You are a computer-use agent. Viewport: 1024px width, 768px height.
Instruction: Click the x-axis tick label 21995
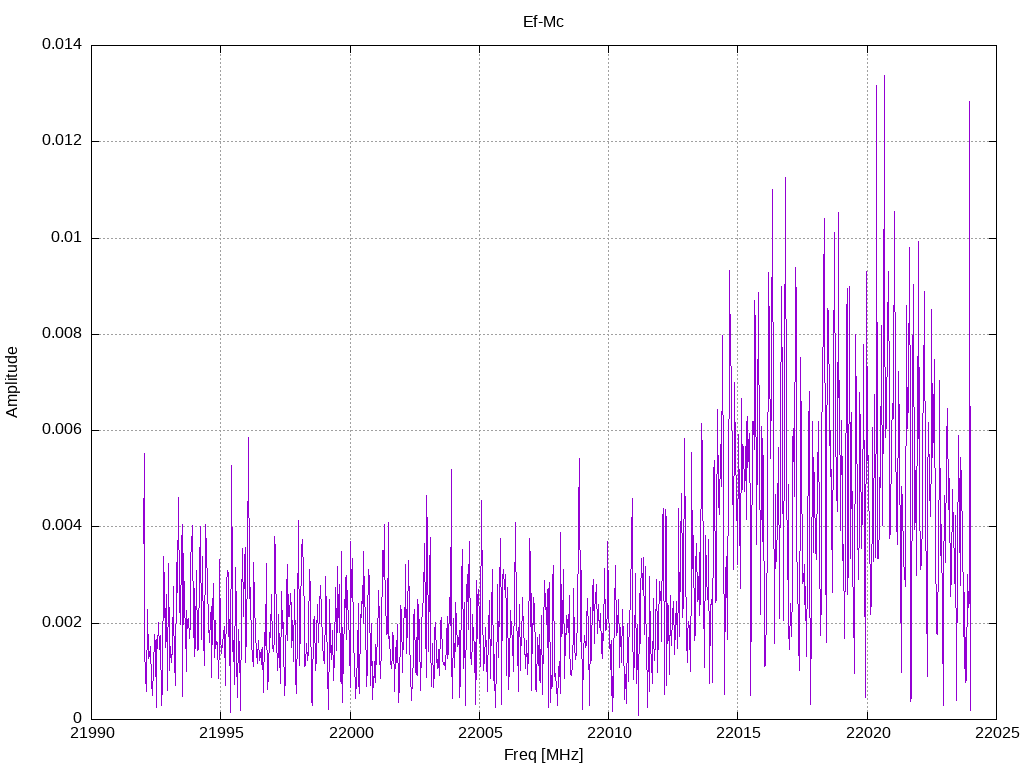(x=221, y=733)
